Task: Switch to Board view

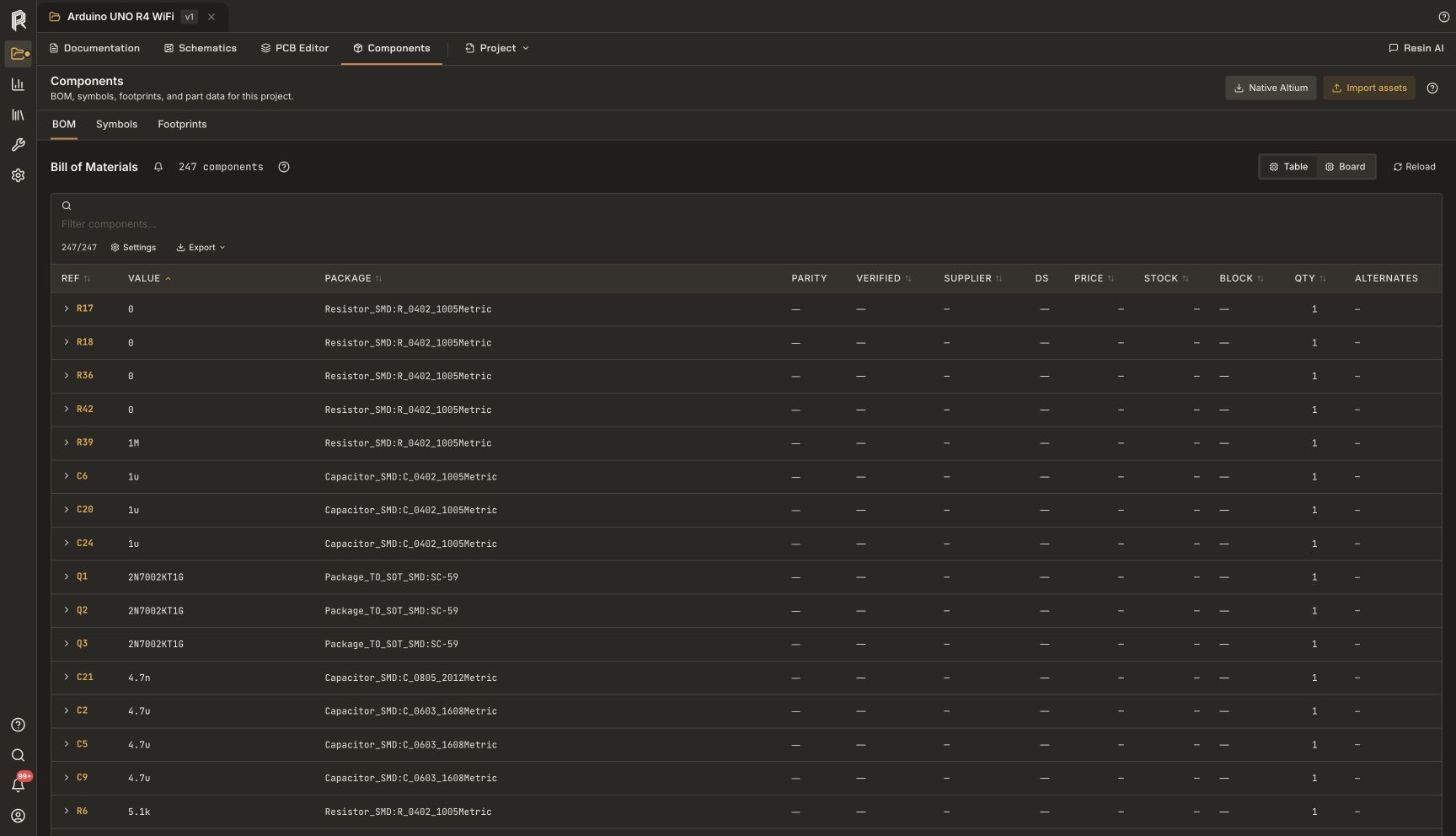Action: point(1345,167)
